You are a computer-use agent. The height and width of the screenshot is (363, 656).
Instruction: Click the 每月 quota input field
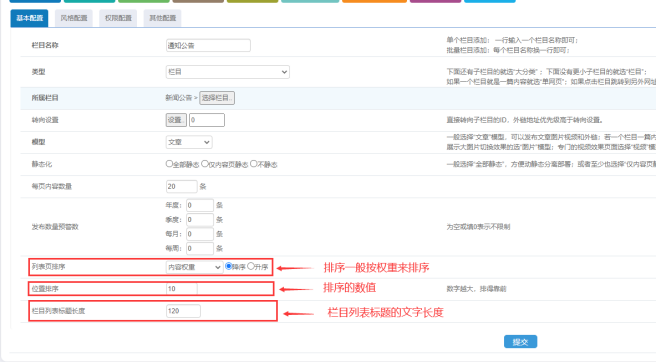(200, 234)
